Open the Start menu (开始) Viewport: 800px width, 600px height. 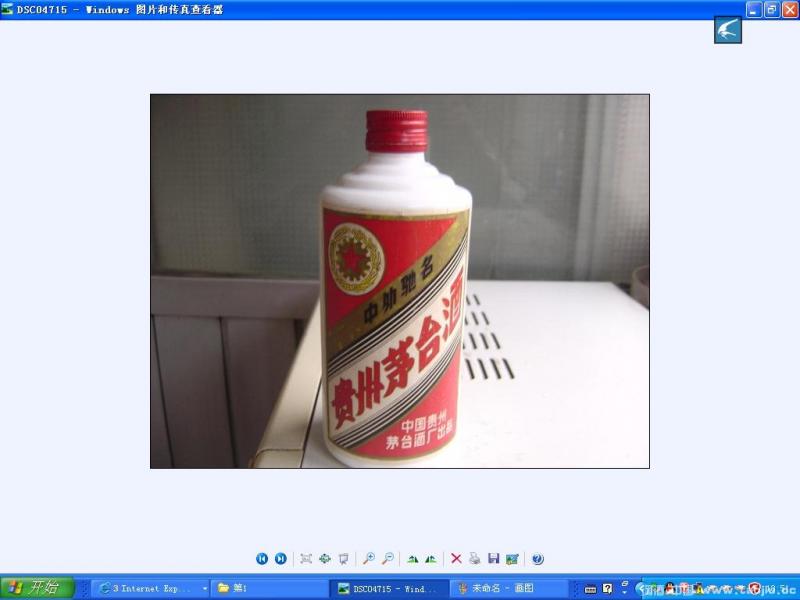tap(37, 588)
